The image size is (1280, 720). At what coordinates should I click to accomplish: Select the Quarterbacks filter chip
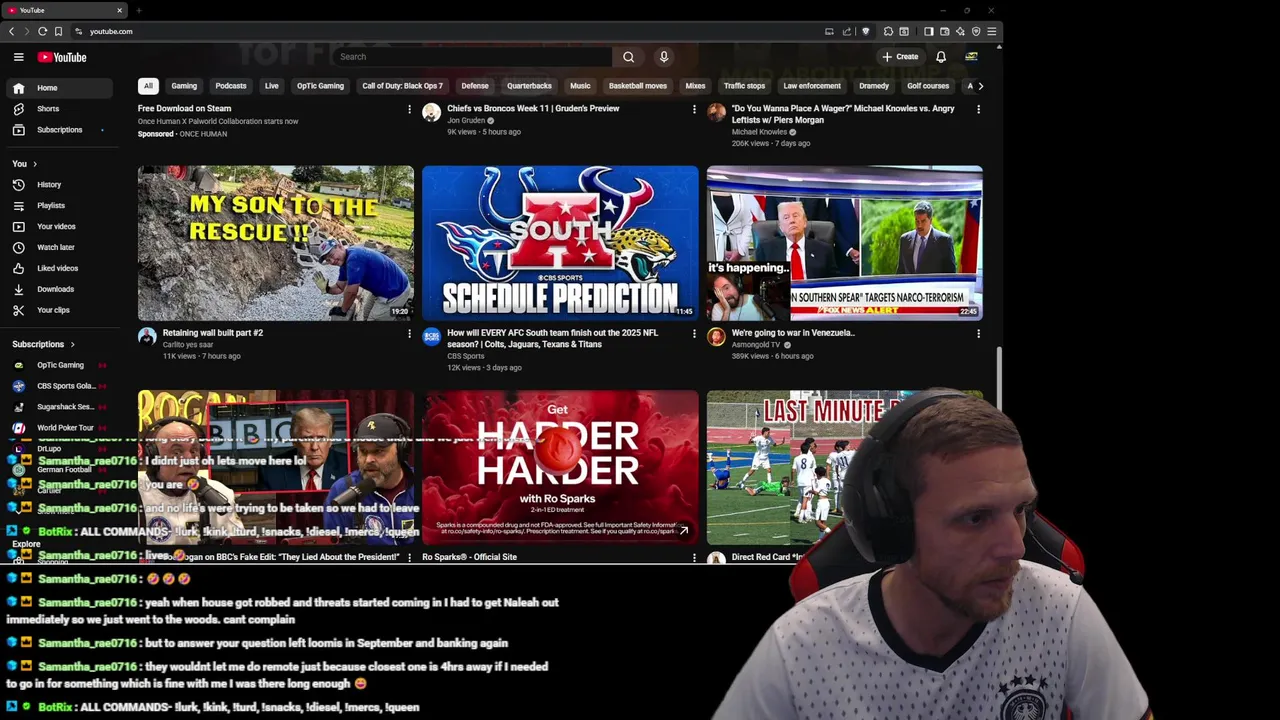pyautogui.click(x=529, y=86)
